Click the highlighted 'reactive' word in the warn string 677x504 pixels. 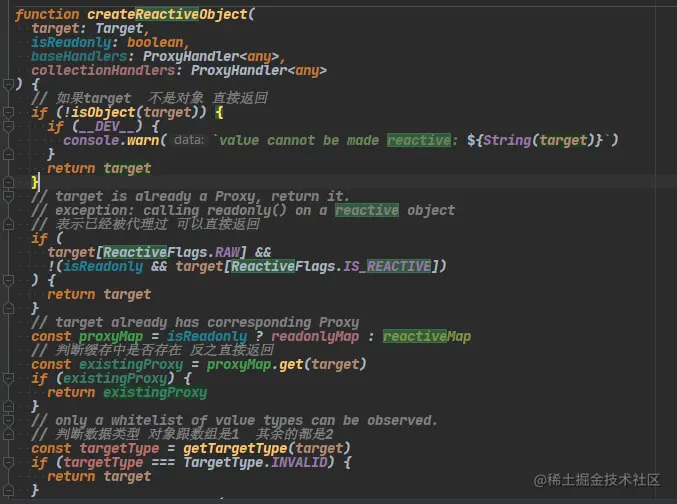pyautogui.click(x=419, y=140)
